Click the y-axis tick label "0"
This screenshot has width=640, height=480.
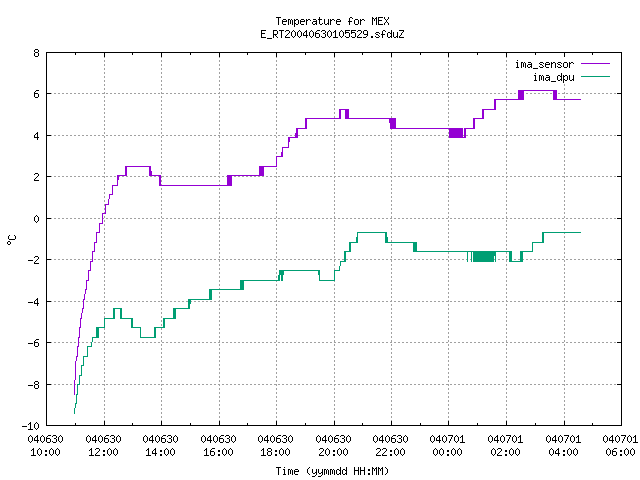click(x=37, y=219)
